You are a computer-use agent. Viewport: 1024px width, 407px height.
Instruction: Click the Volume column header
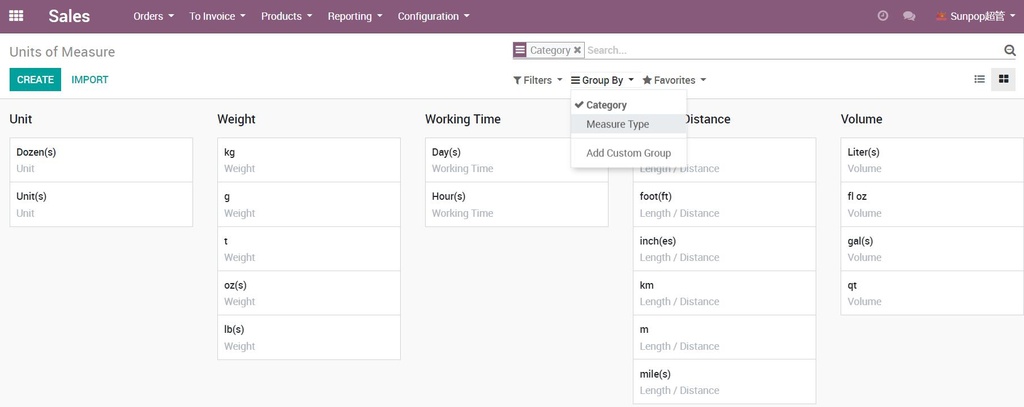861,119
